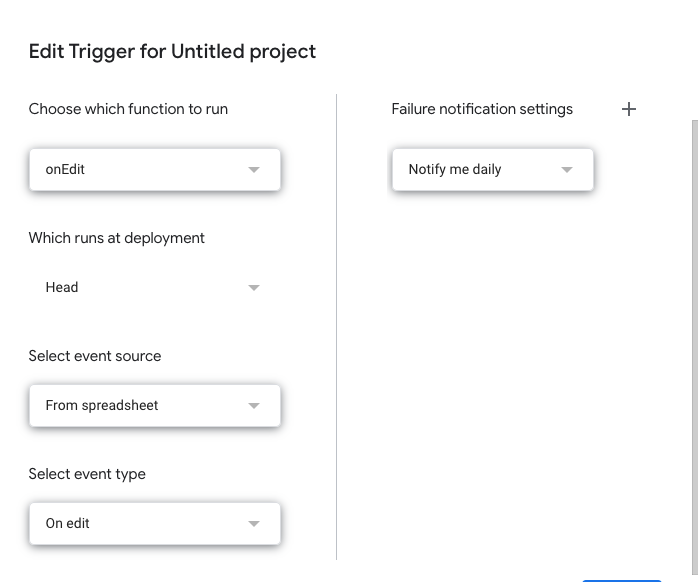The width and height of the screenshot is (698, 582).
Task: Click the Choose which function to run label
Action: pyautogui.click(x=128, y=109)
